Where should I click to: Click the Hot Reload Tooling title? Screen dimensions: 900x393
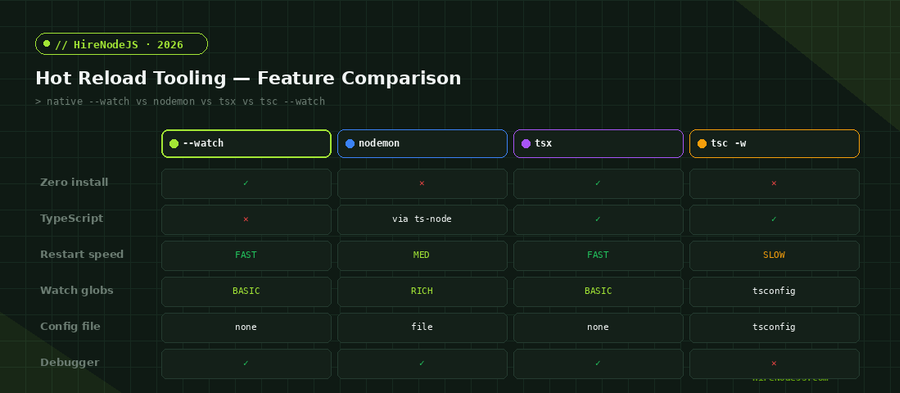[x=248, y=78]
